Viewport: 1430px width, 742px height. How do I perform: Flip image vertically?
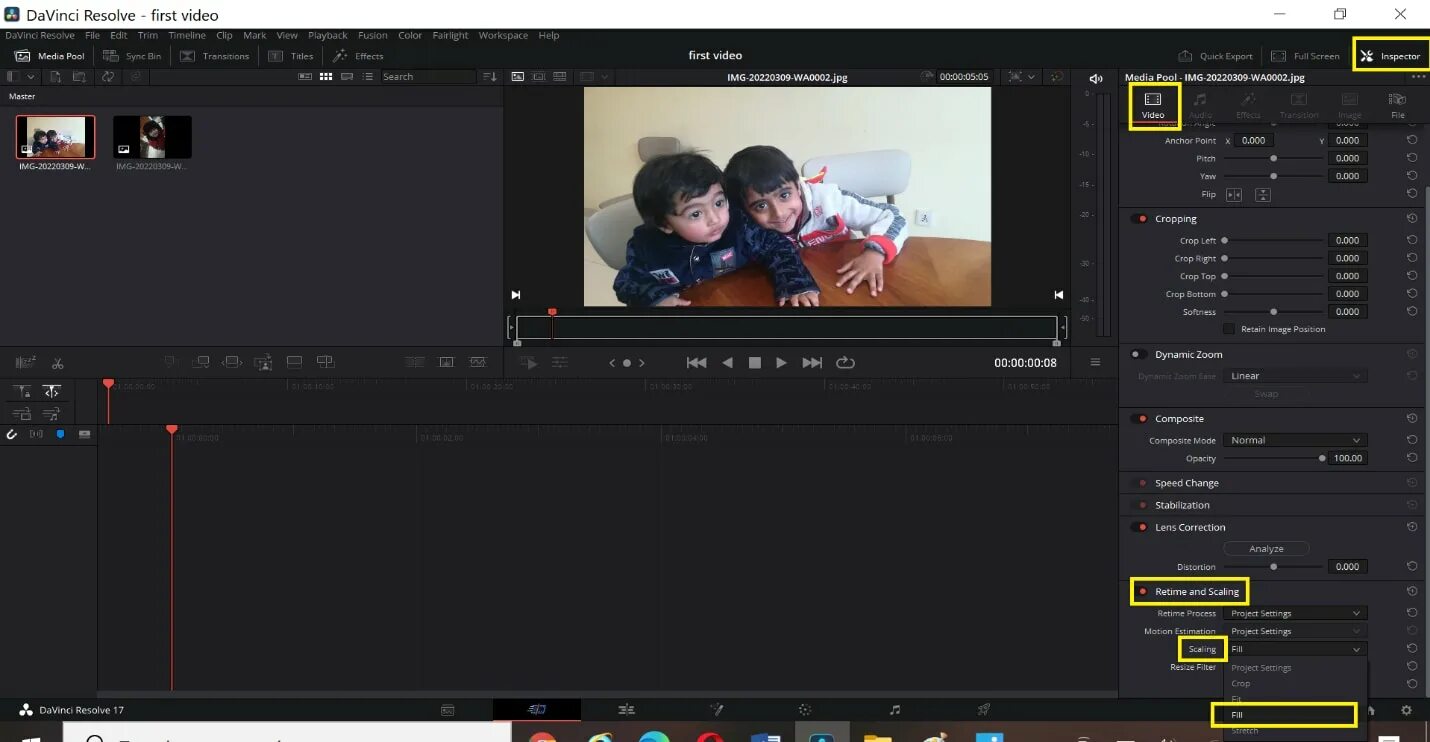click(1263, 194)
